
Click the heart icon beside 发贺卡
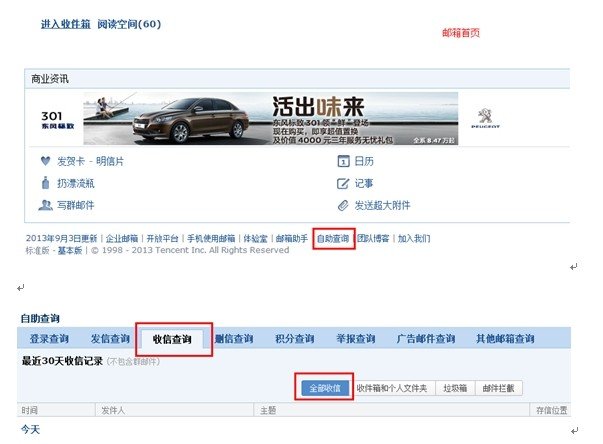pyautogui.click(x=45, y=161)
